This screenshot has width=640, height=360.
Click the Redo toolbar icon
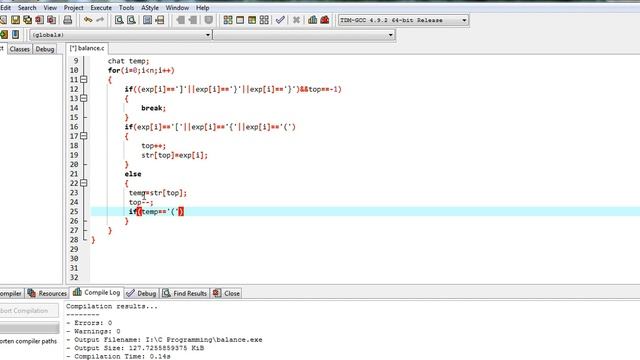click(100, 20)
